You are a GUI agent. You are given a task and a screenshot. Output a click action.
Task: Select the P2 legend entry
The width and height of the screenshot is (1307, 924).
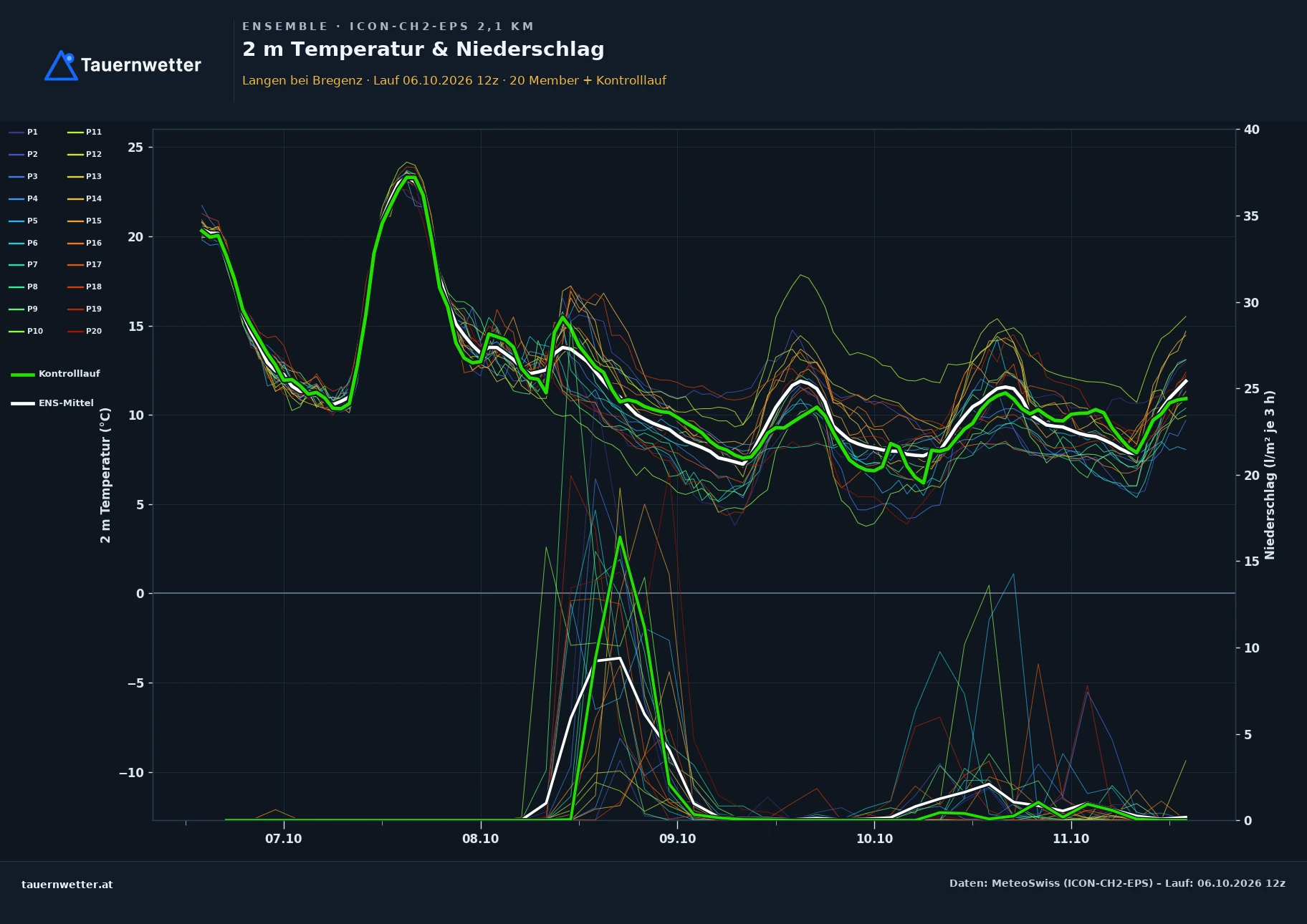[x=24, y=154]
